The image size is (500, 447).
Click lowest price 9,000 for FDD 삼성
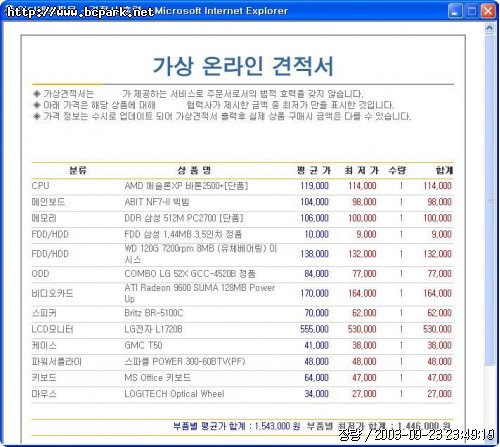click(x=366, y=234)
